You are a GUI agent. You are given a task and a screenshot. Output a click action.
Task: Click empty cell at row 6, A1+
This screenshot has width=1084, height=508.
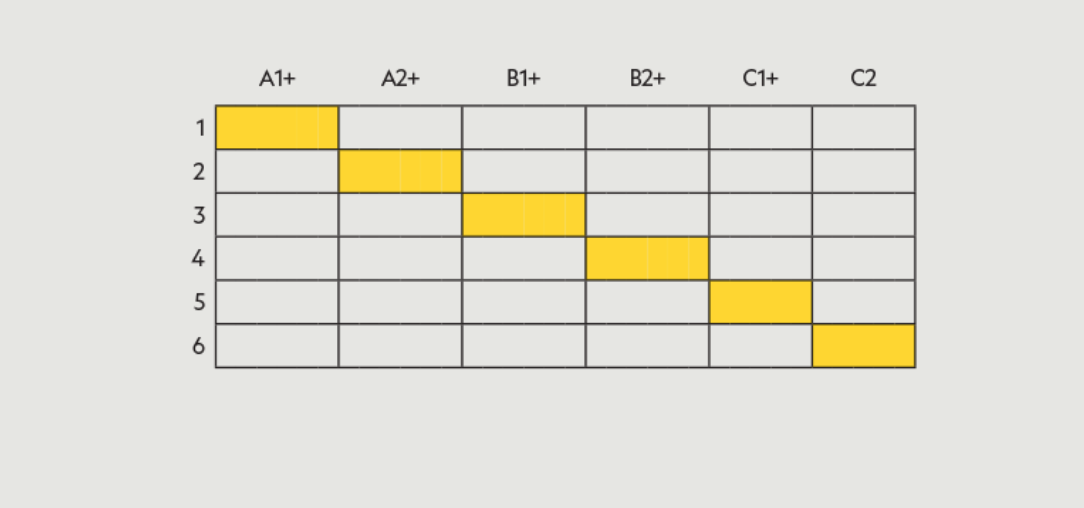click(277, 346)
